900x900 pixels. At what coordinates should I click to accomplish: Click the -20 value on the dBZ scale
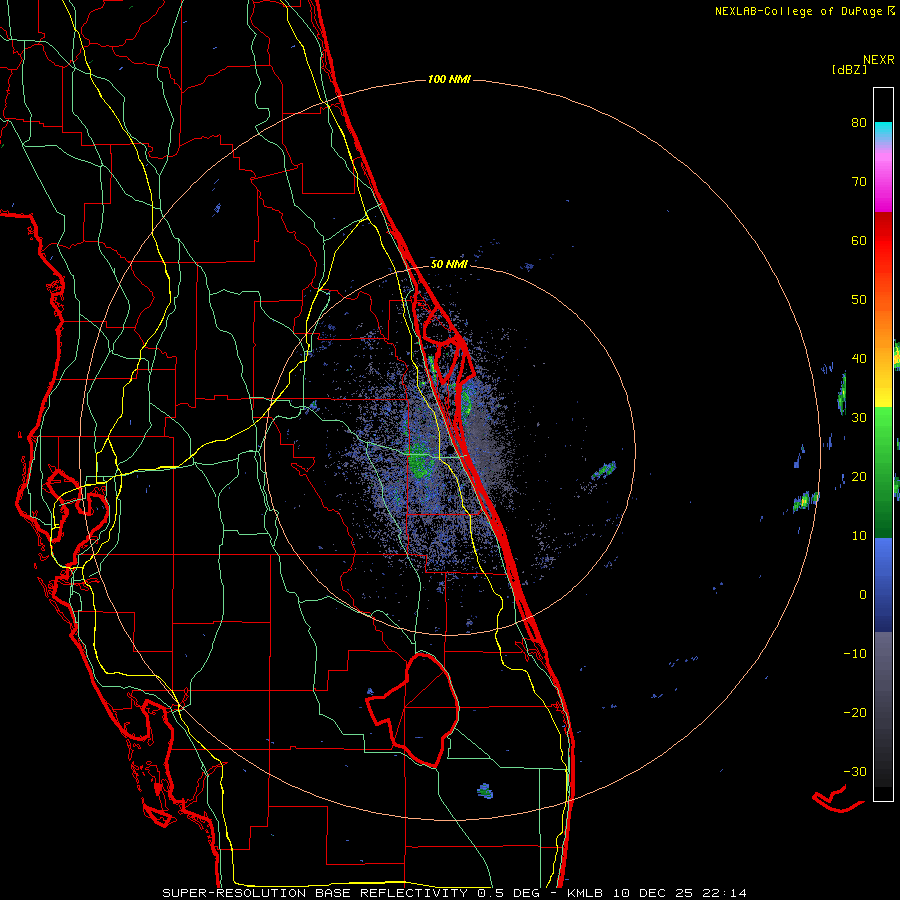[x=855, y=712]
